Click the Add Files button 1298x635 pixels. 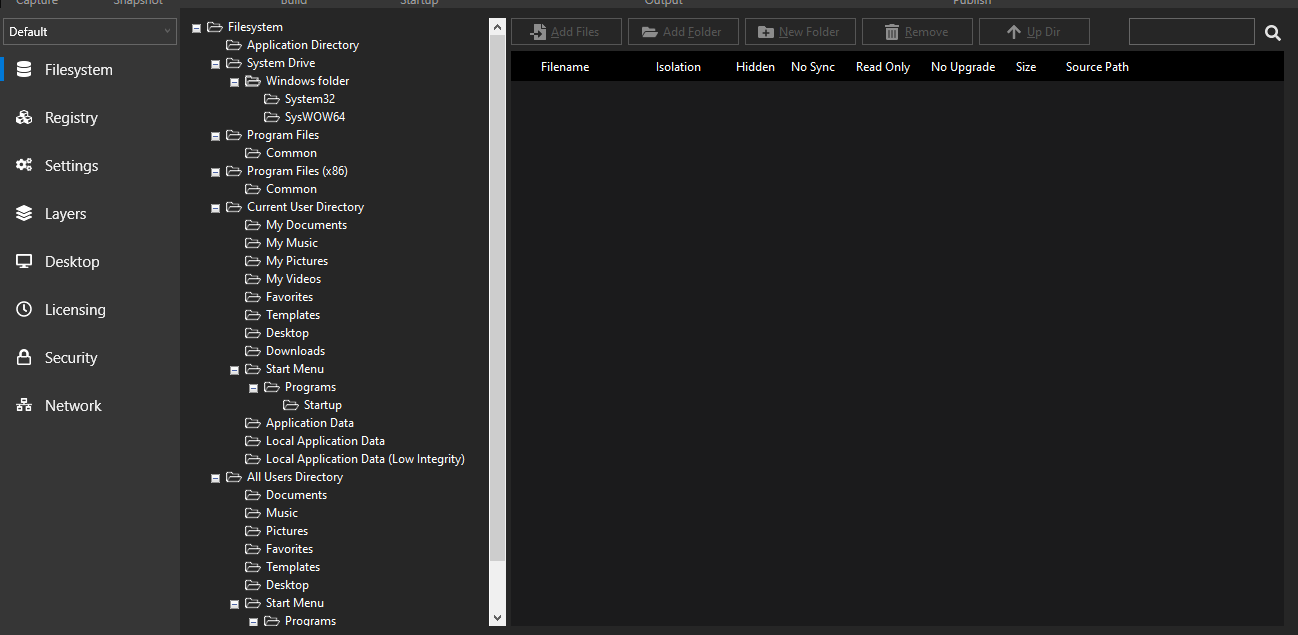(566, 31)
